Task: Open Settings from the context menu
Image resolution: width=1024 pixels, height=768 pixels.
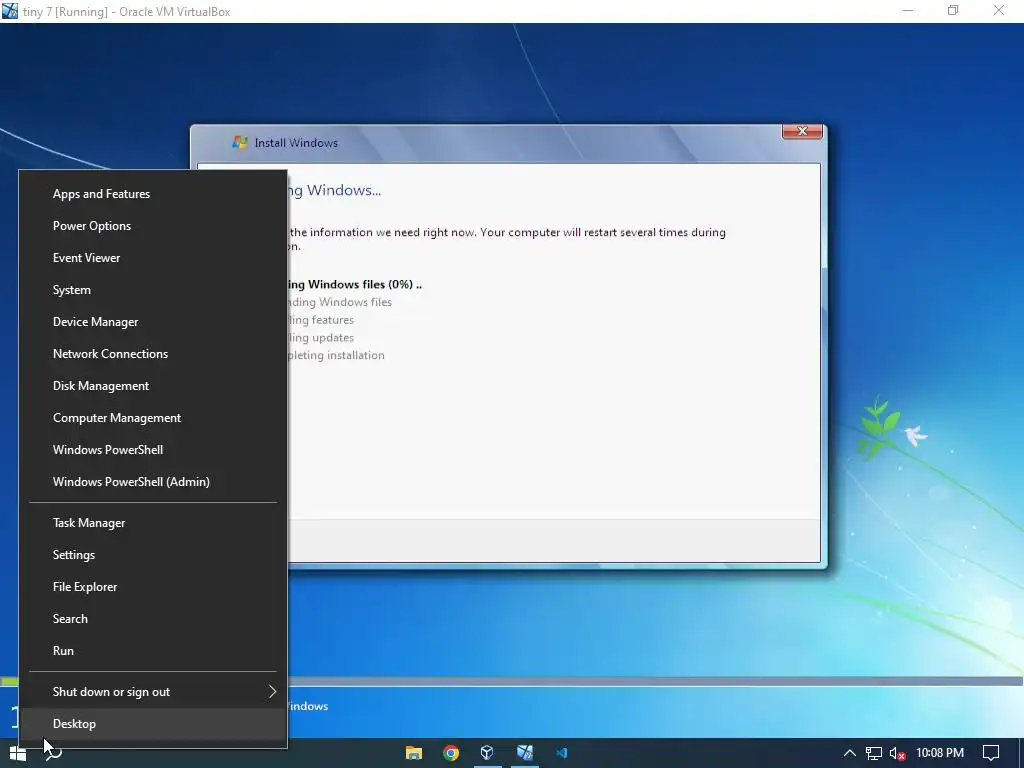Action: point(153,555)
